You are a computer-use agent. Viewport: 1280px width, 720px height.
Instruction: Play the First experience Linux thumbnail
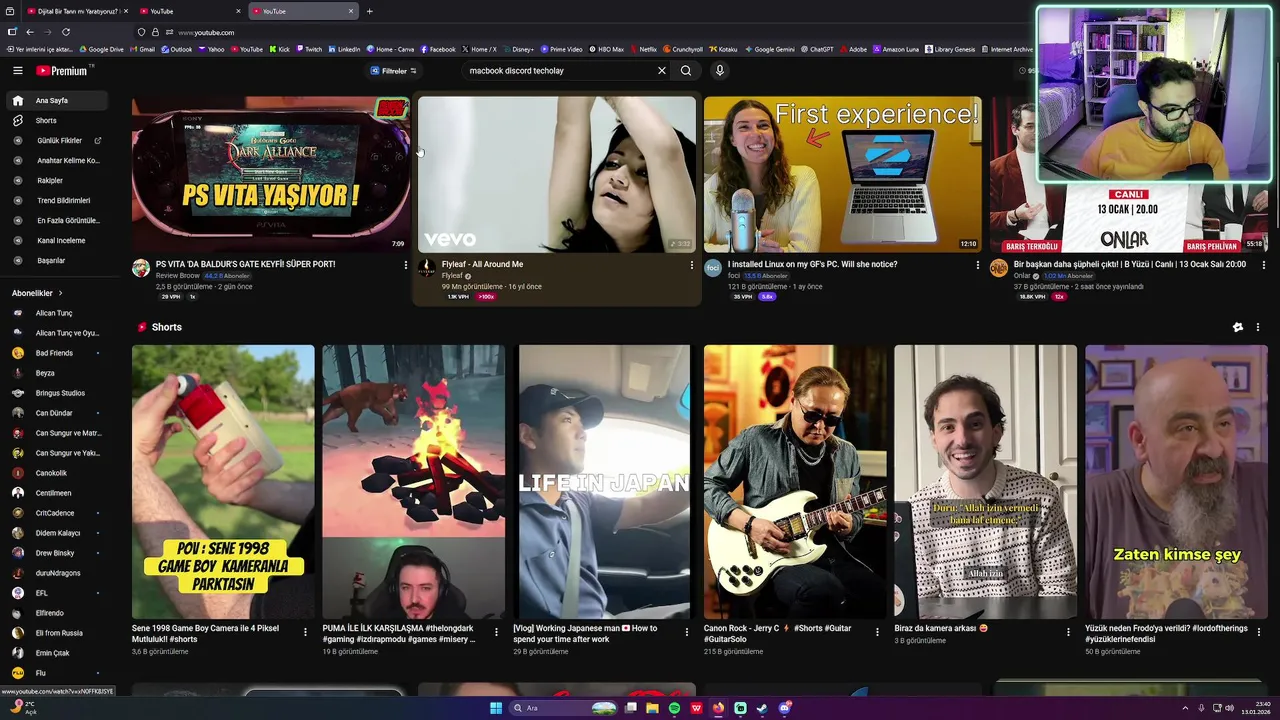[843, 174]
